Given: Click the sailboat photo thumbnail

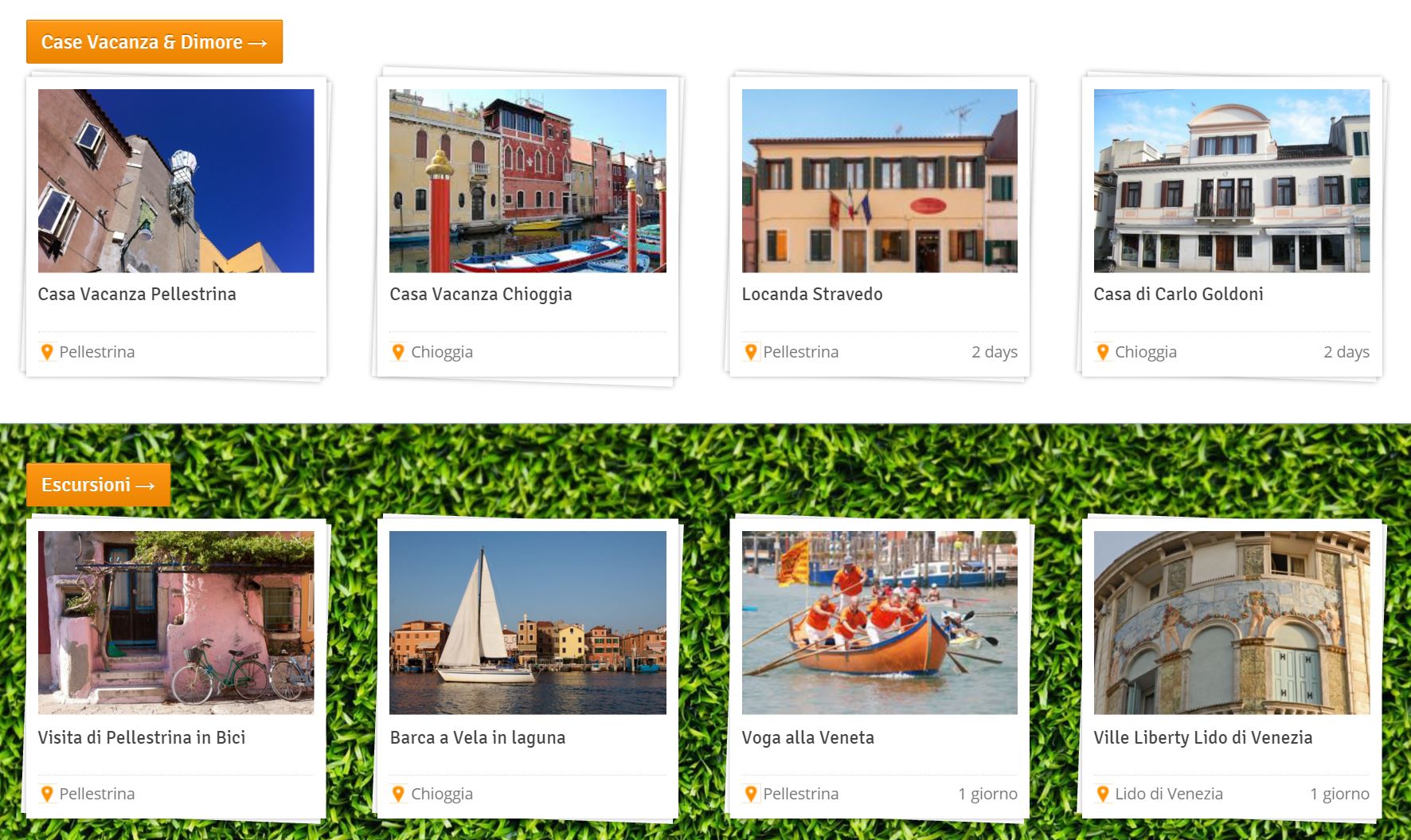Looking at the screenshot, I should coord(528,623).
